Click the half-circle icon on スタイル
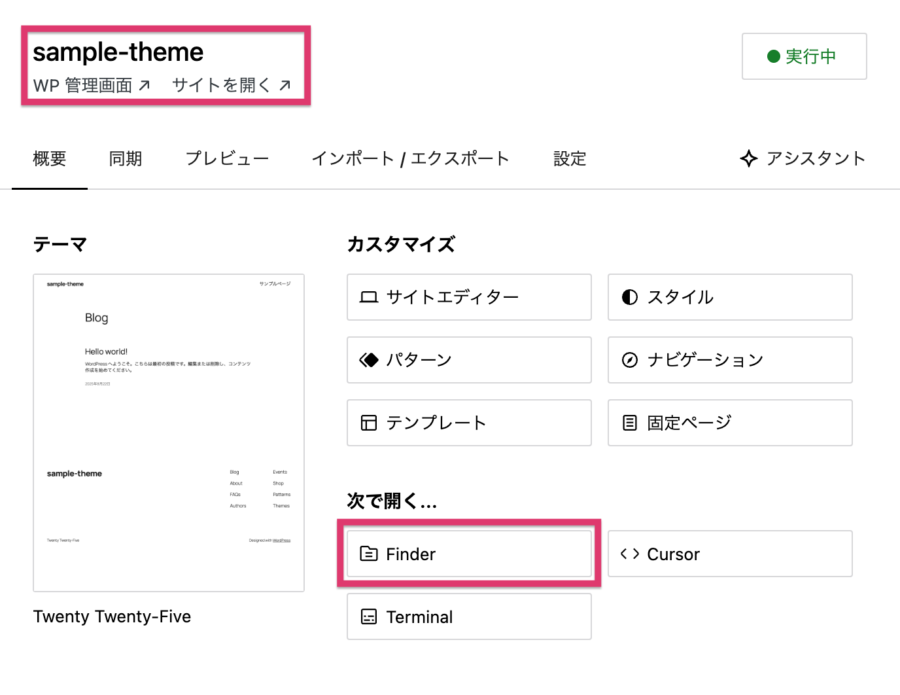This screenshot has height=695, width=900. pos(630,297)
